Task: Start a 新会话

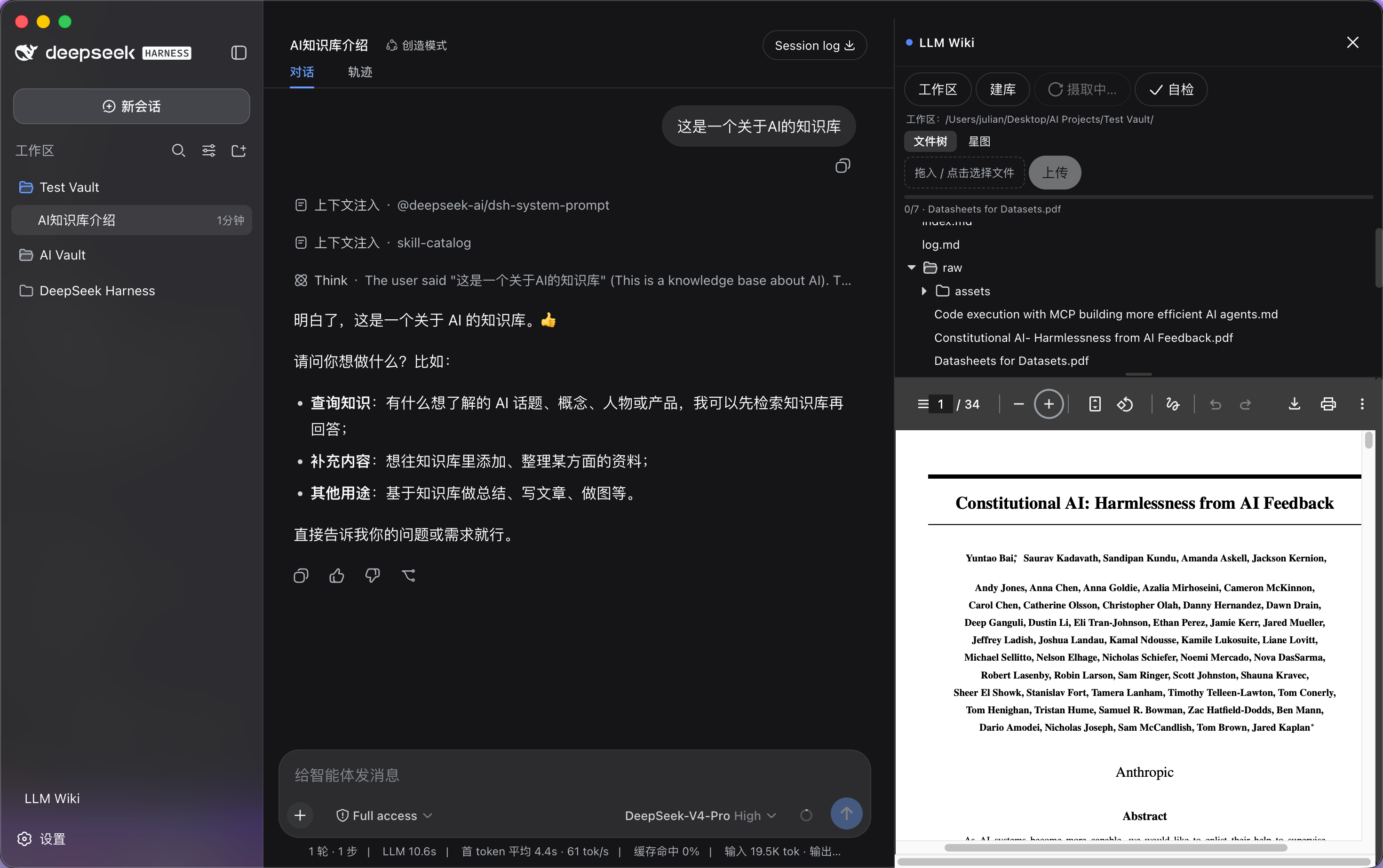Action: [132, 106]
